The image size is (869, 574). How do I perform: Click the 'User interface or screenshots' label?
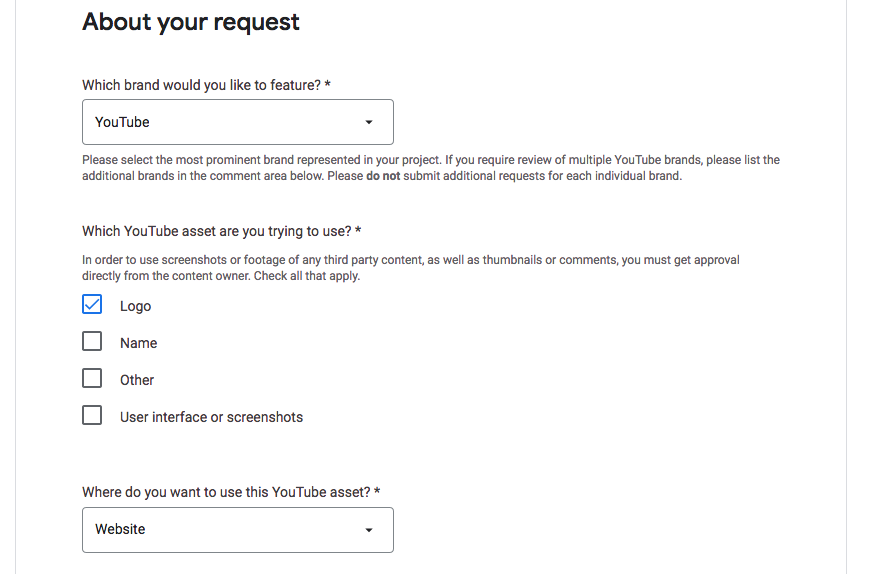coord(212,417)
